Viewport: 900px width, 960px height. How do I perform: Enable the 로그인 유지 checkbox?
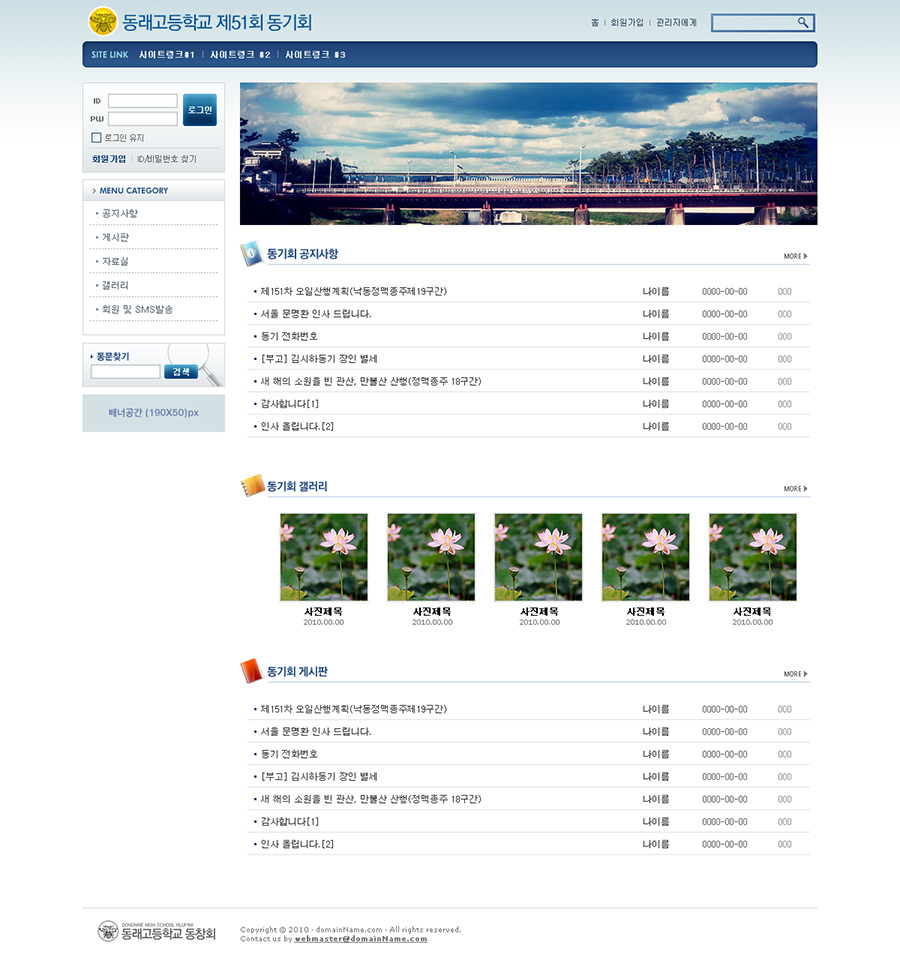pos(96,138)
